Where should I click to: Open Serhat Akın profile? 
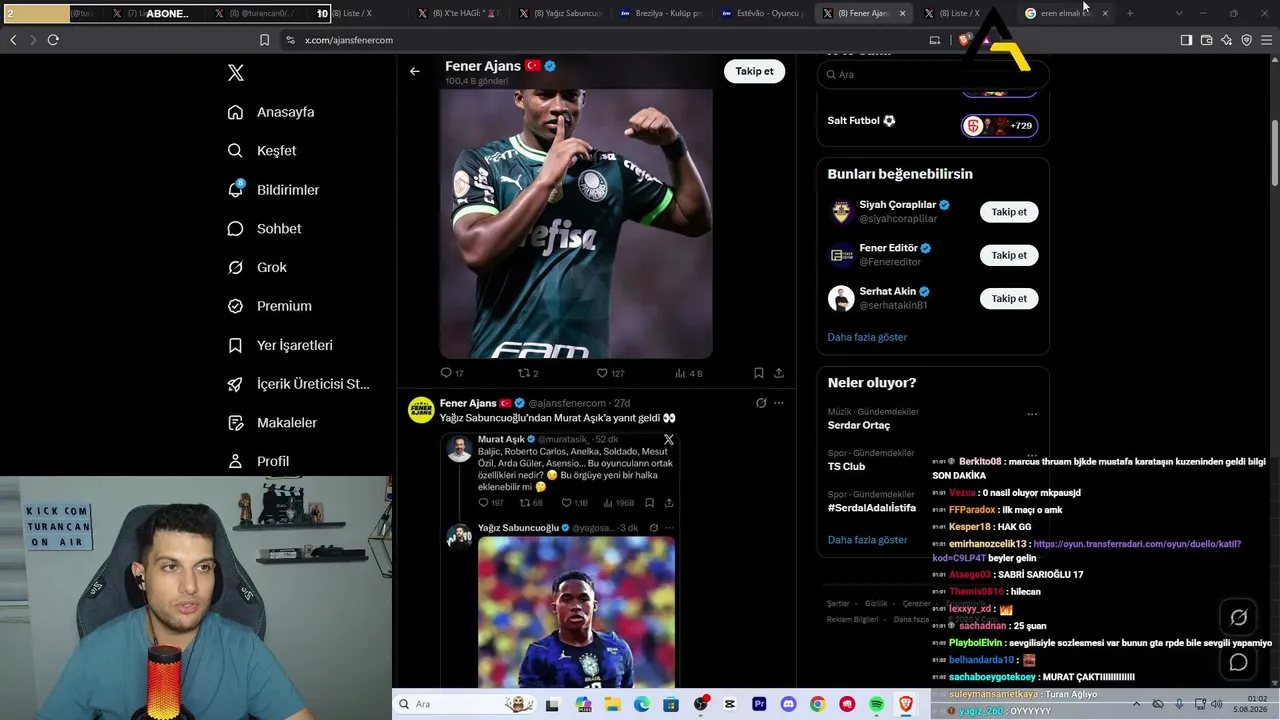pyautogui.click(x=887, y=292)
